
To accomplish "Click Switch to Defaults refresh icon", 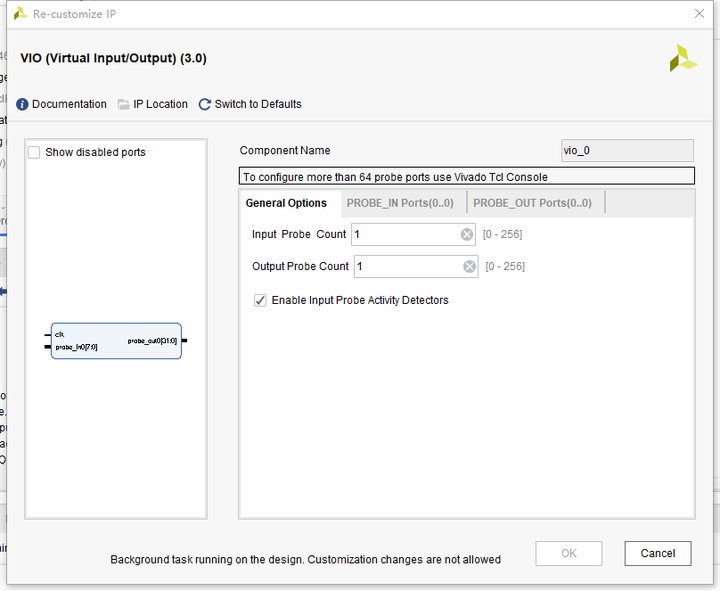I will 205,104.
